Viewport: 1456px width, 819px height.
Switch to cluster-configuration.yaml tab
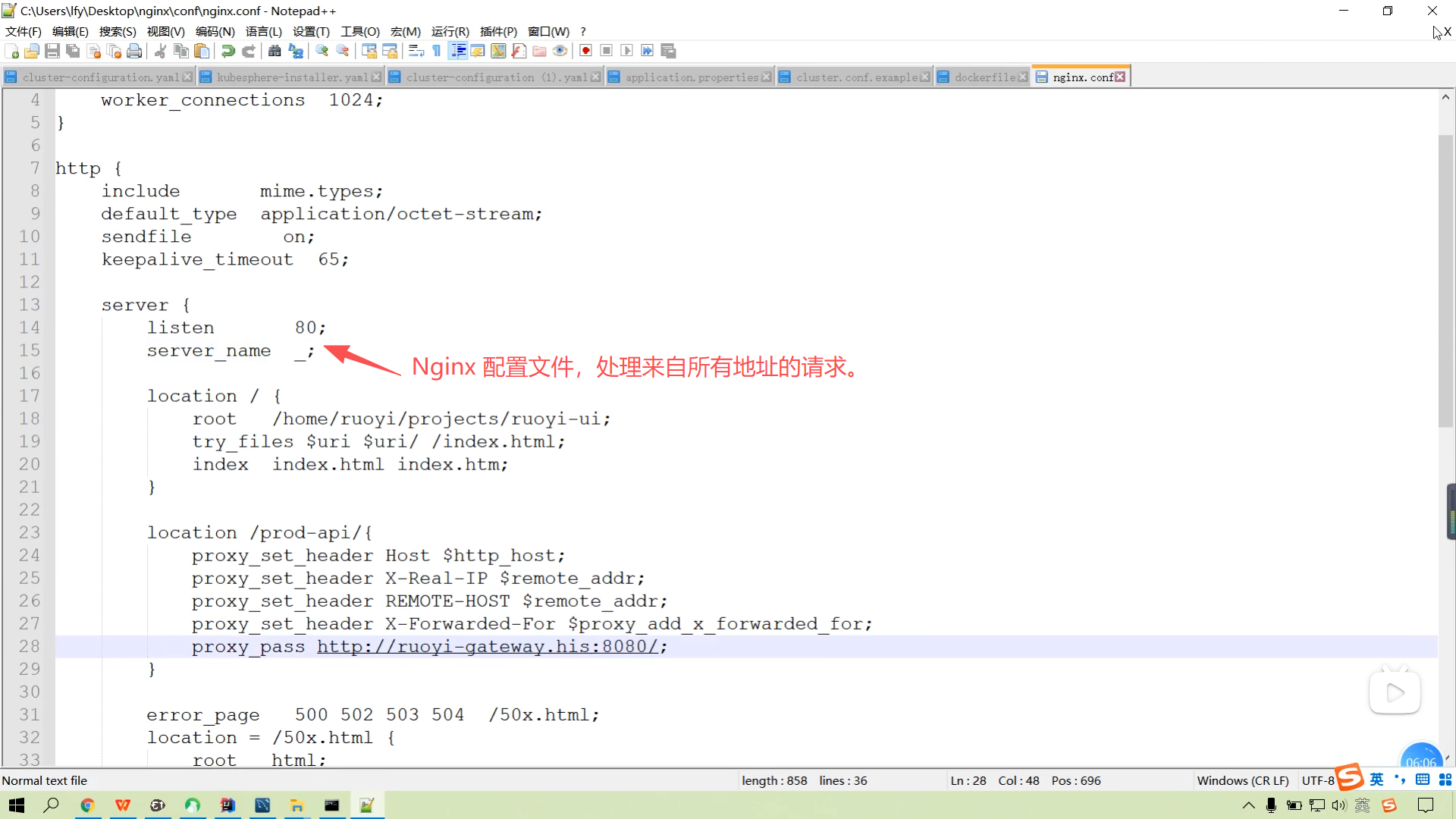[x=99, y=77]
